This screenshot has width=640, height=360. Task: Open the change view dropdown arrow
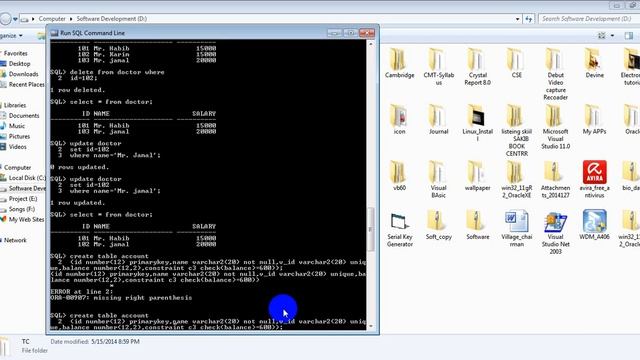click(612, 36)
